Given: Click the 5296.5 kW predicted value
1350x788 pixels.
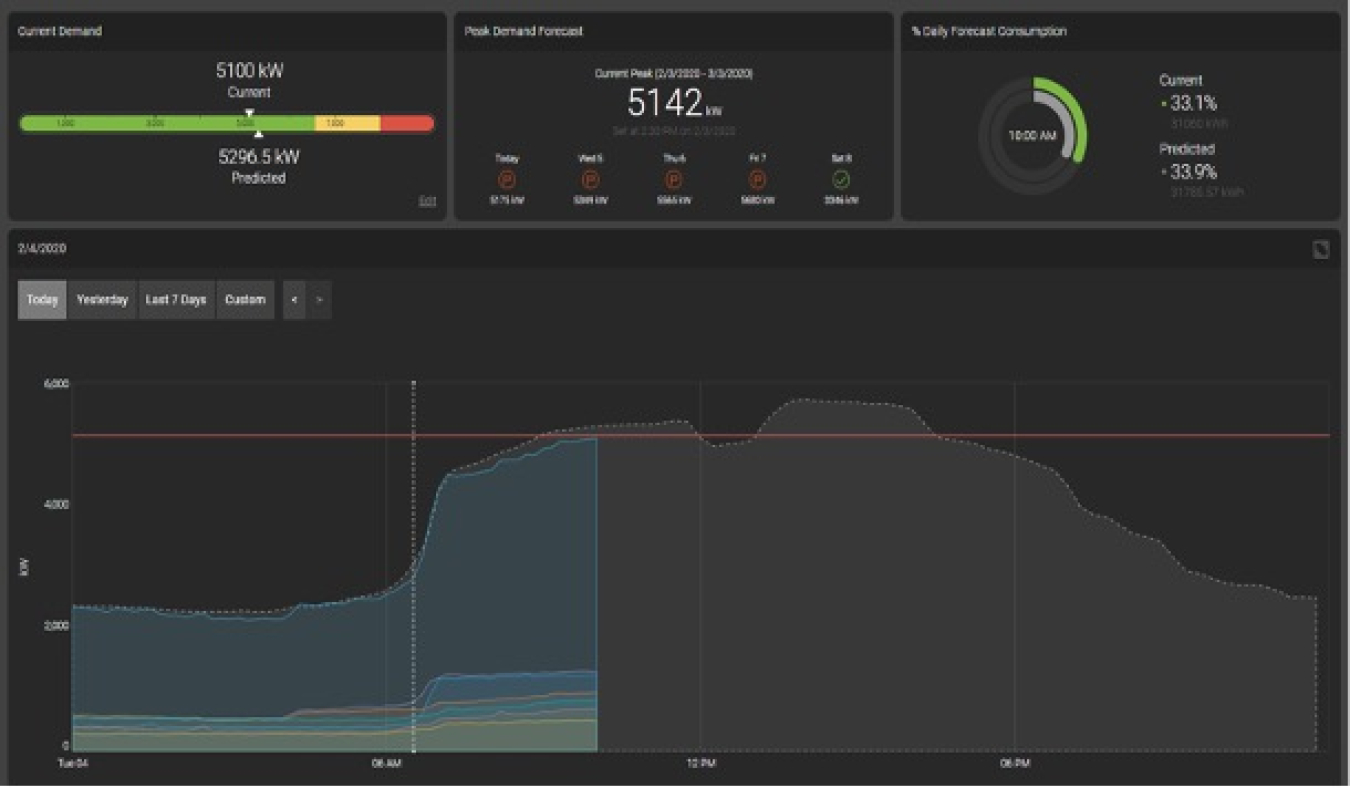Looking at the screenshot, I should [259, 157].
